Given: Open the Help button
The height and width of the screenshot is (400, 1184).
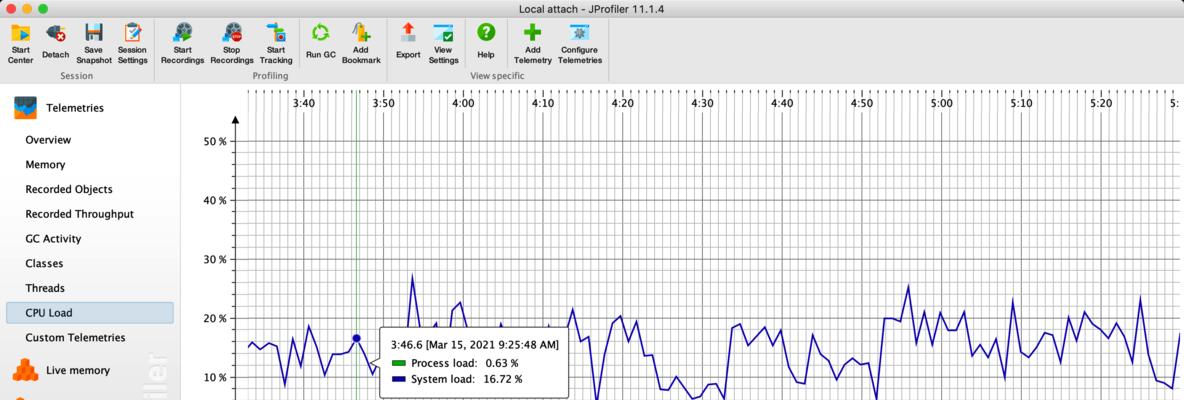Looking at the screenshot, I should (486, 43).
